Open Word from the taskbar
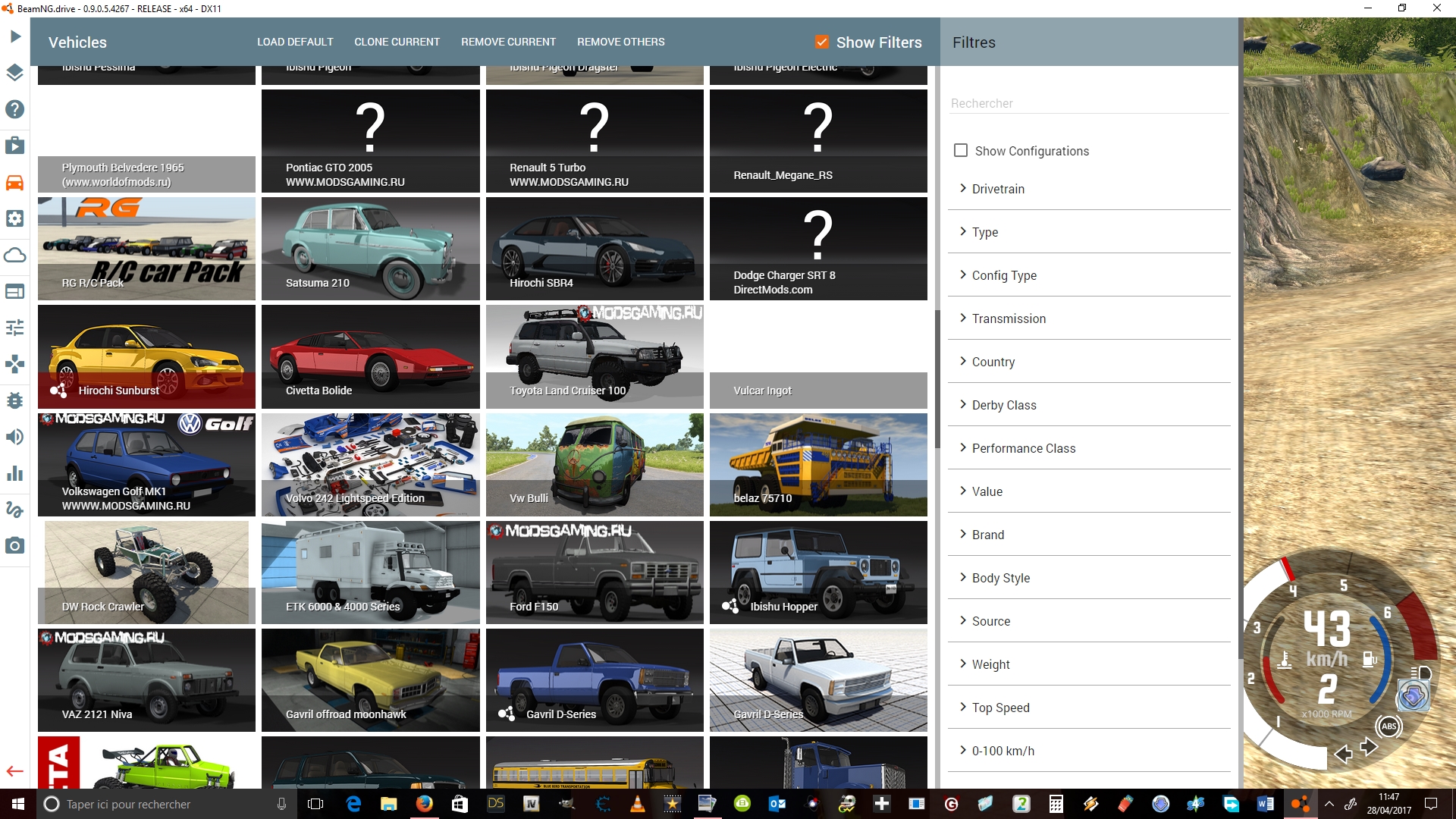 pyautogui.click(x=1265, y=804)
